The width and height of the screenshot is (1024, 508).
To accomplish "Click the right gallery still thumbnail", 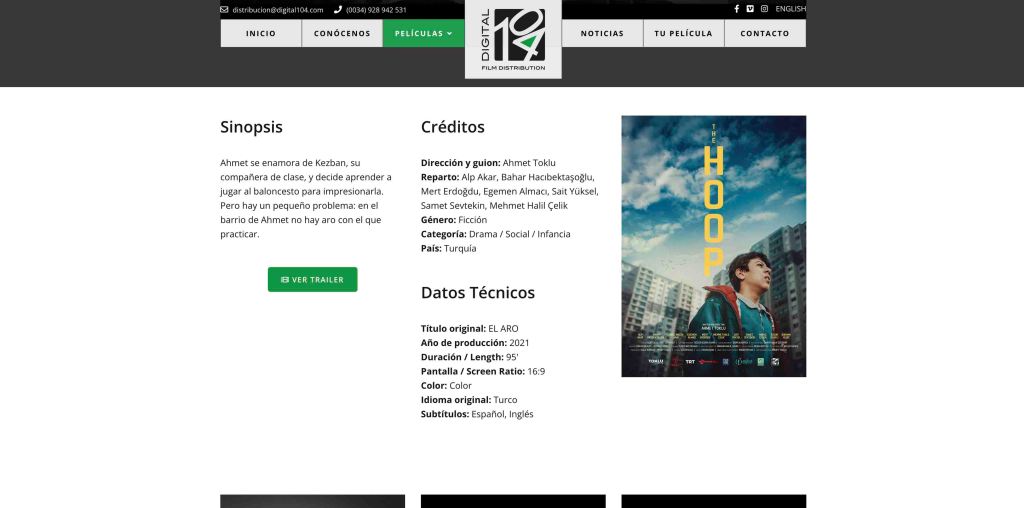I will [713, 501].
